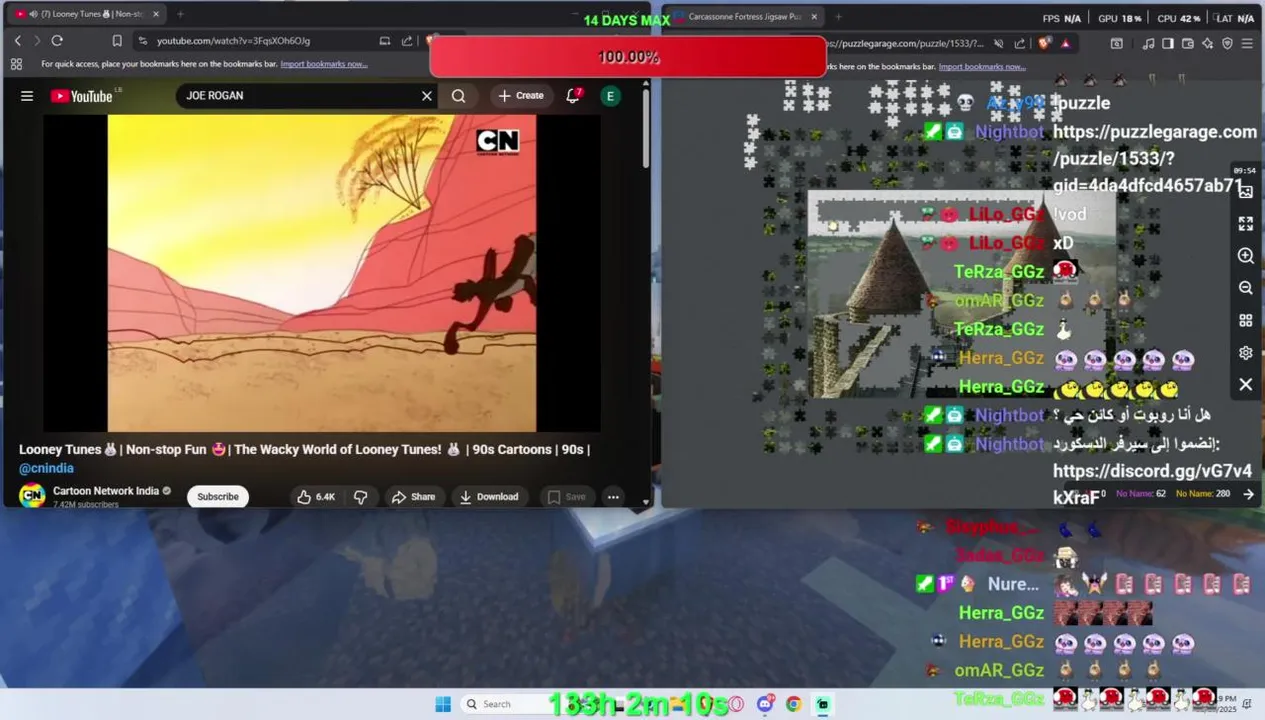Image resolution: width=1265 pixels, height=720 pixels.
Task: Open the YouTube account avatar E
Action: [x=610, y=96]
